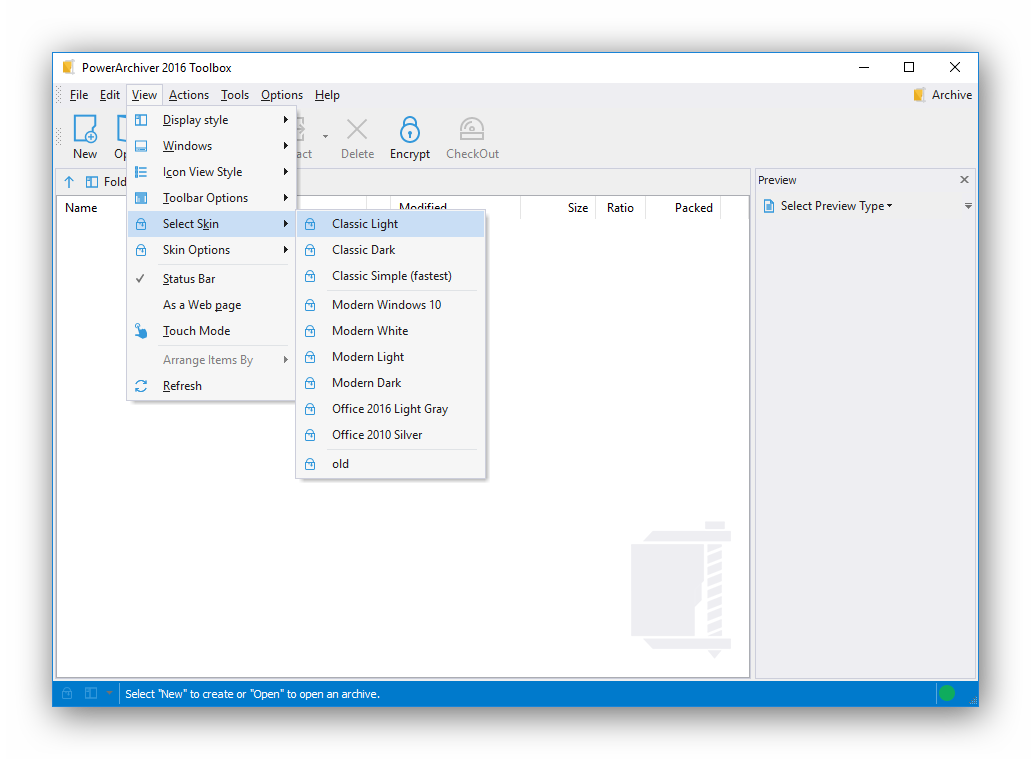The height and width of the screenshot is (759, 1031).
Task: Click the skin icon beside Classic Dark
Action: 310,250
